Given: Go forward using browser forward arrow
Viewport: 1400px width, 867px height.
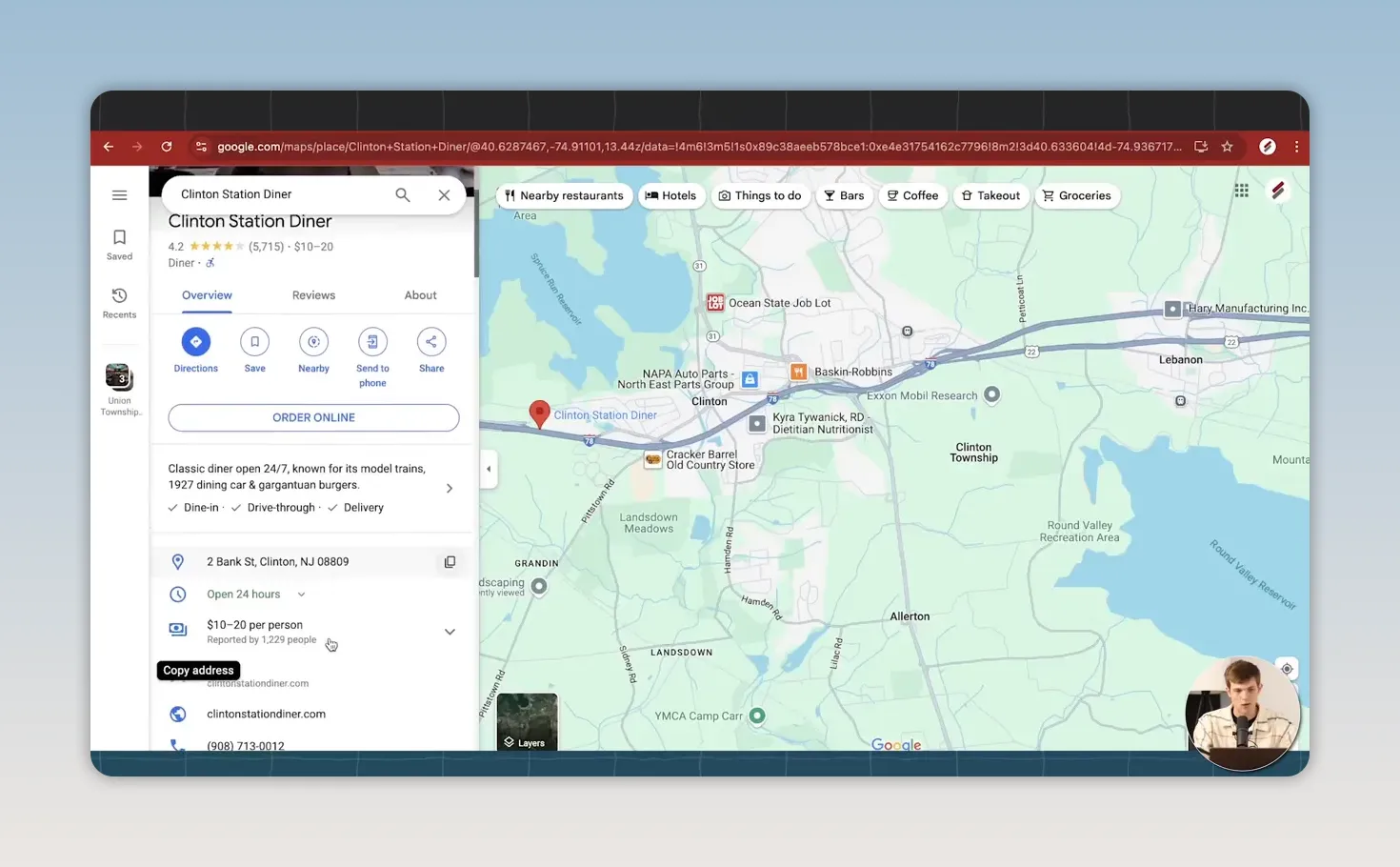Looking at the screenshot, I should 137,147.
